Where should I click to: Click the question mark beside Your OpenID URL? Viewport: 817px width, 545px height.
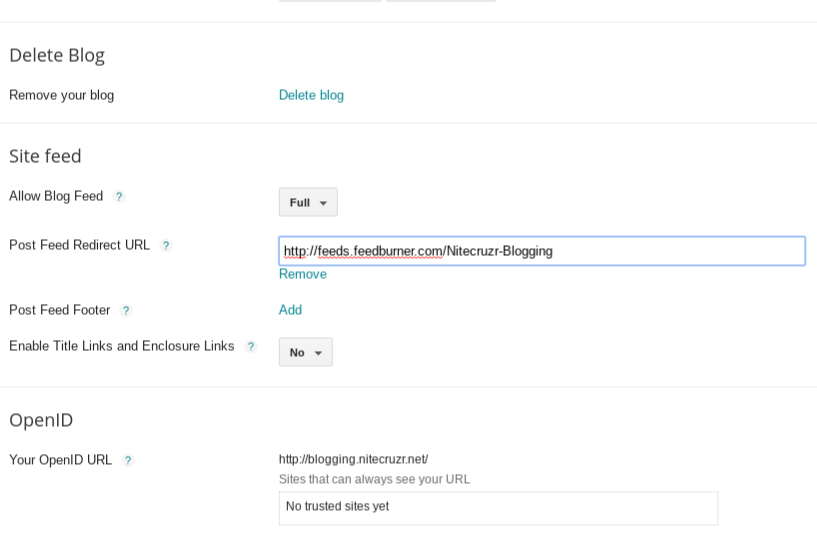128,461
